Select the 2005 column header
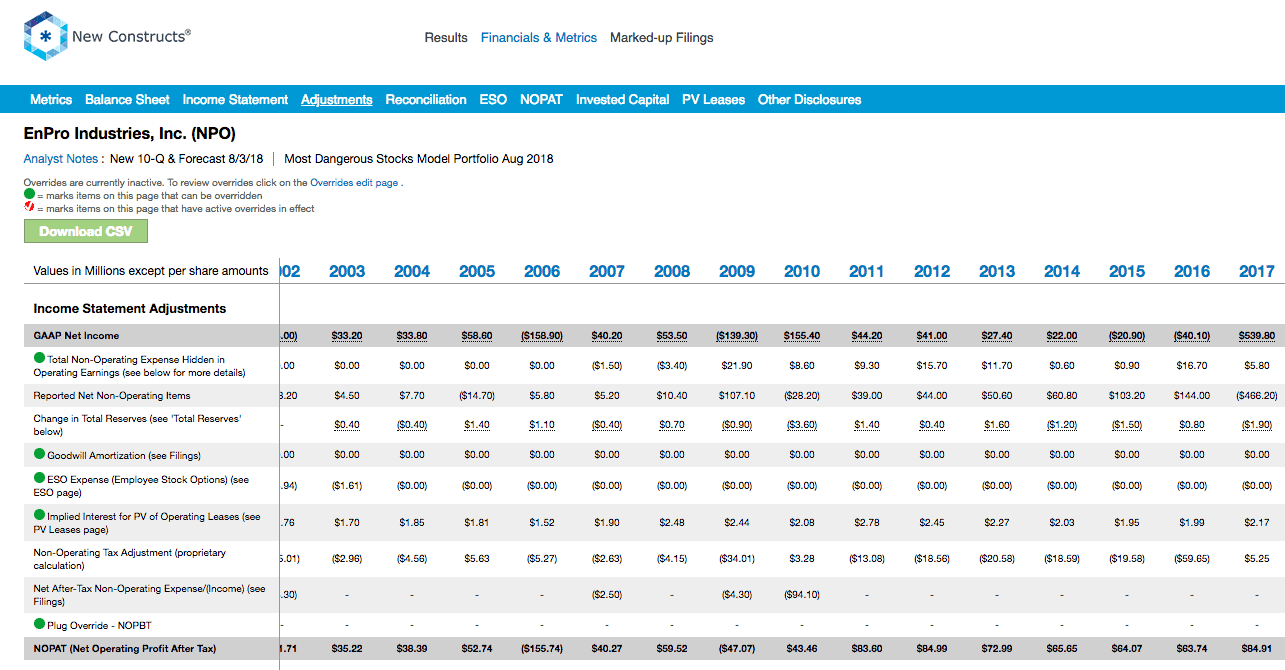This screenshot has width=1285, height=670. (x=477, y=272)
